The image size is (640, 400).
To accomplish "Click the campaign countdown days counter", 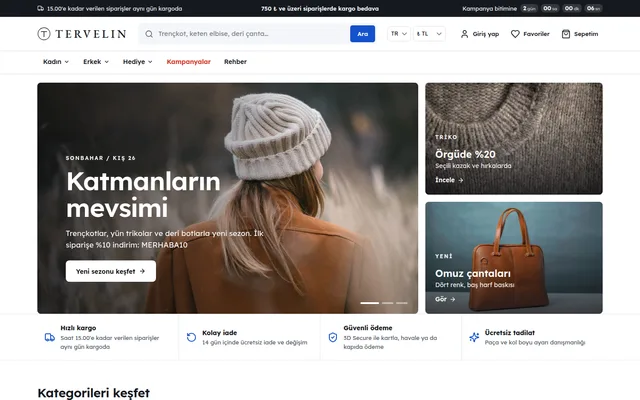I will click(x=529, y=9).
